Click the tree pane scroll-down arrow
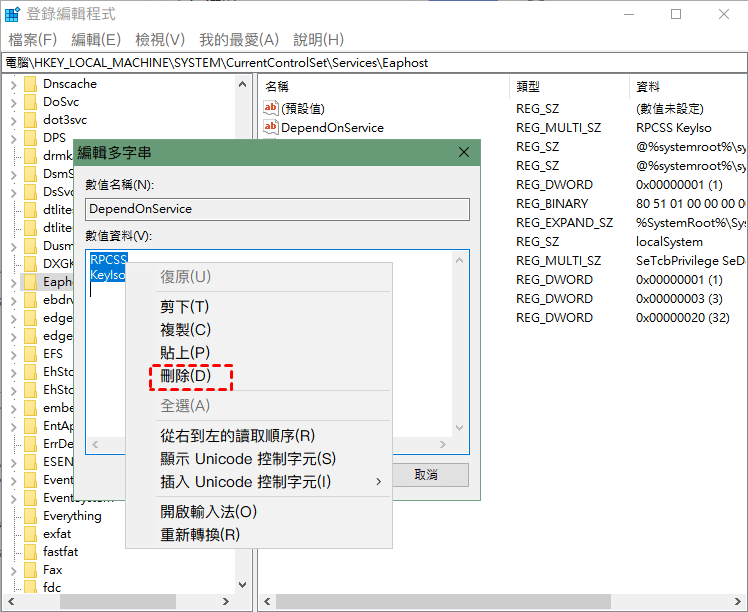This screenshot has height=612, width=748. (x=242, y=585)
